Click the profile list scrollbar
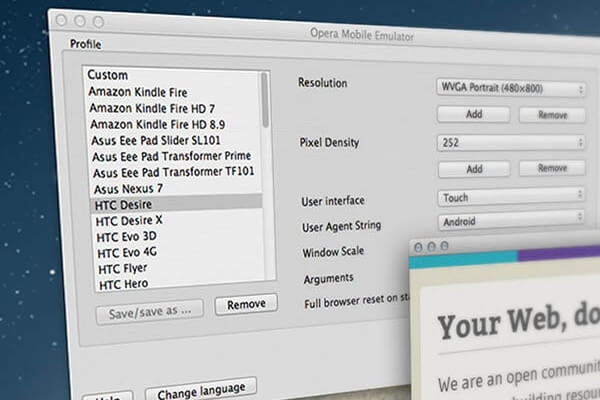Image resolution: width=600 pixels, height=400 pixels. coord(265,100)
